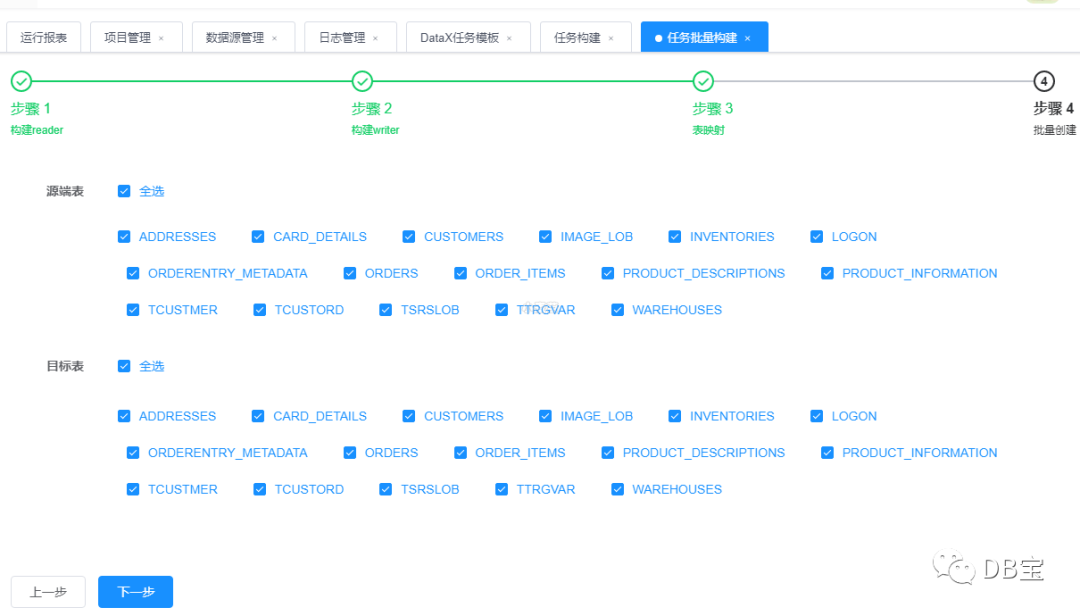Image resolution: width=1080 pixels, height=616 pixels.
Task: Uncheck WAREHOUSES in 源端表
Action: [x=617, y=309]
